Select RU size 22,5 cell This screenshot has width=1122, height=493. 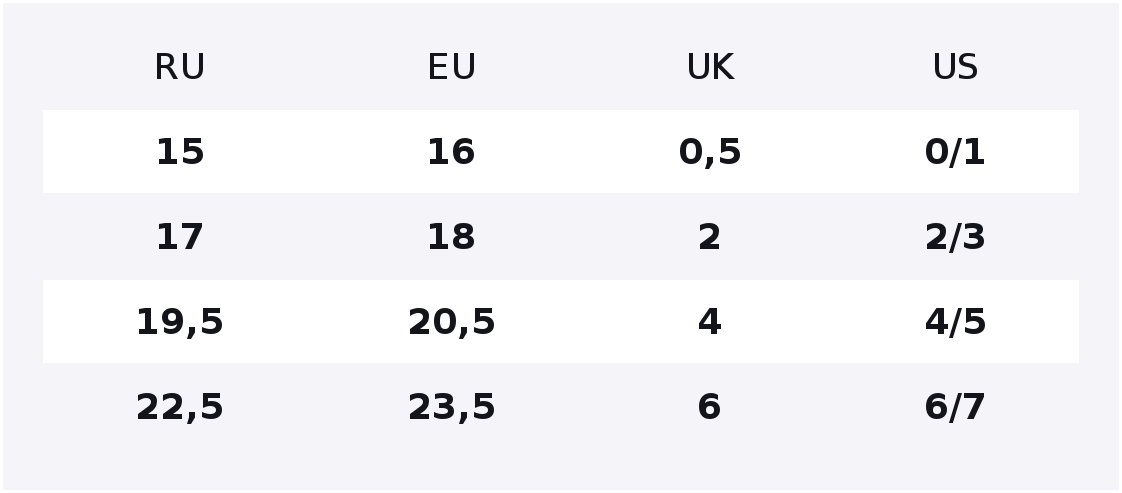180,407
